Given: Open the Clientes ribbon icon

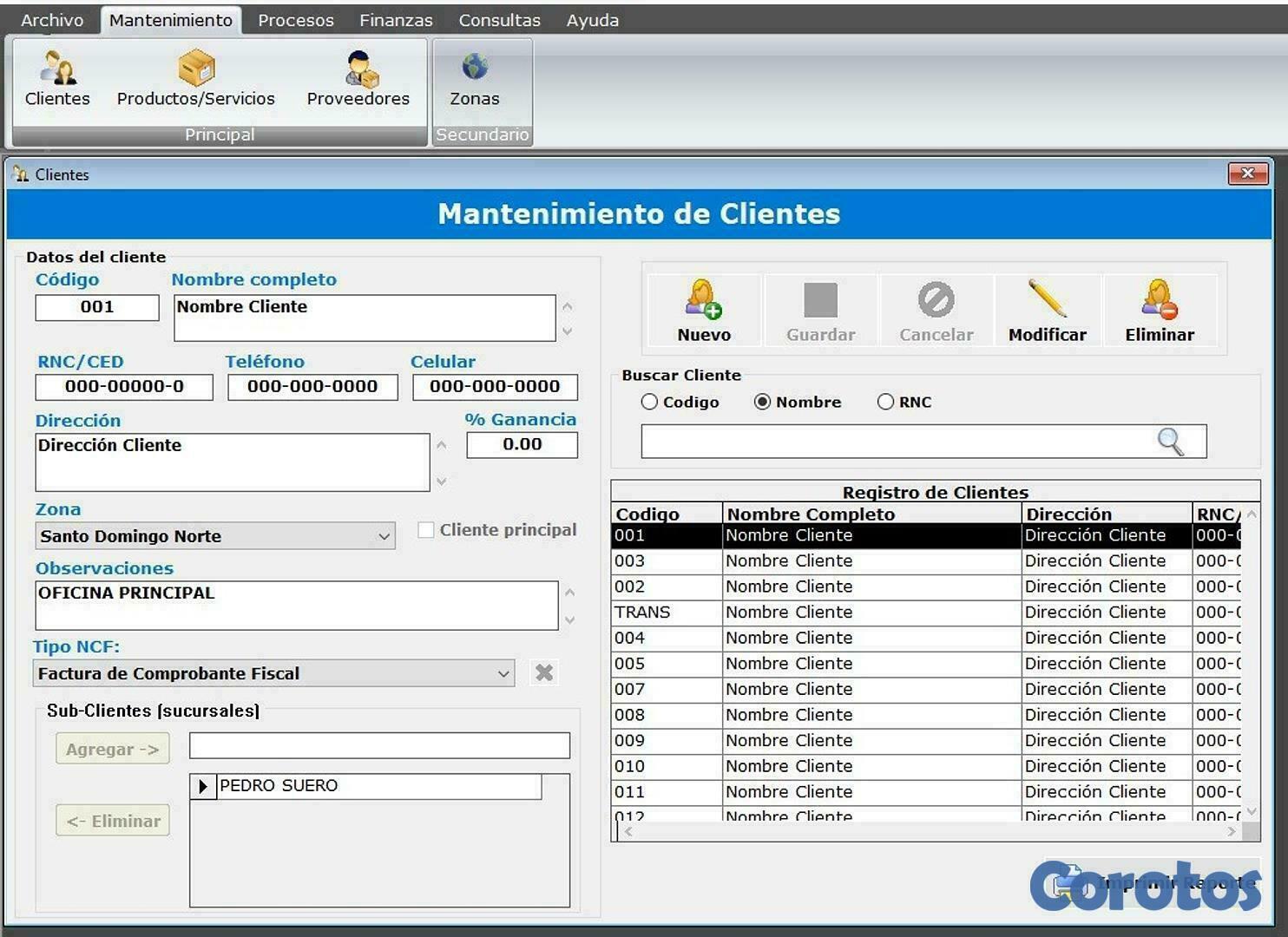Looking at the screenshot, I should coord(57,78).
